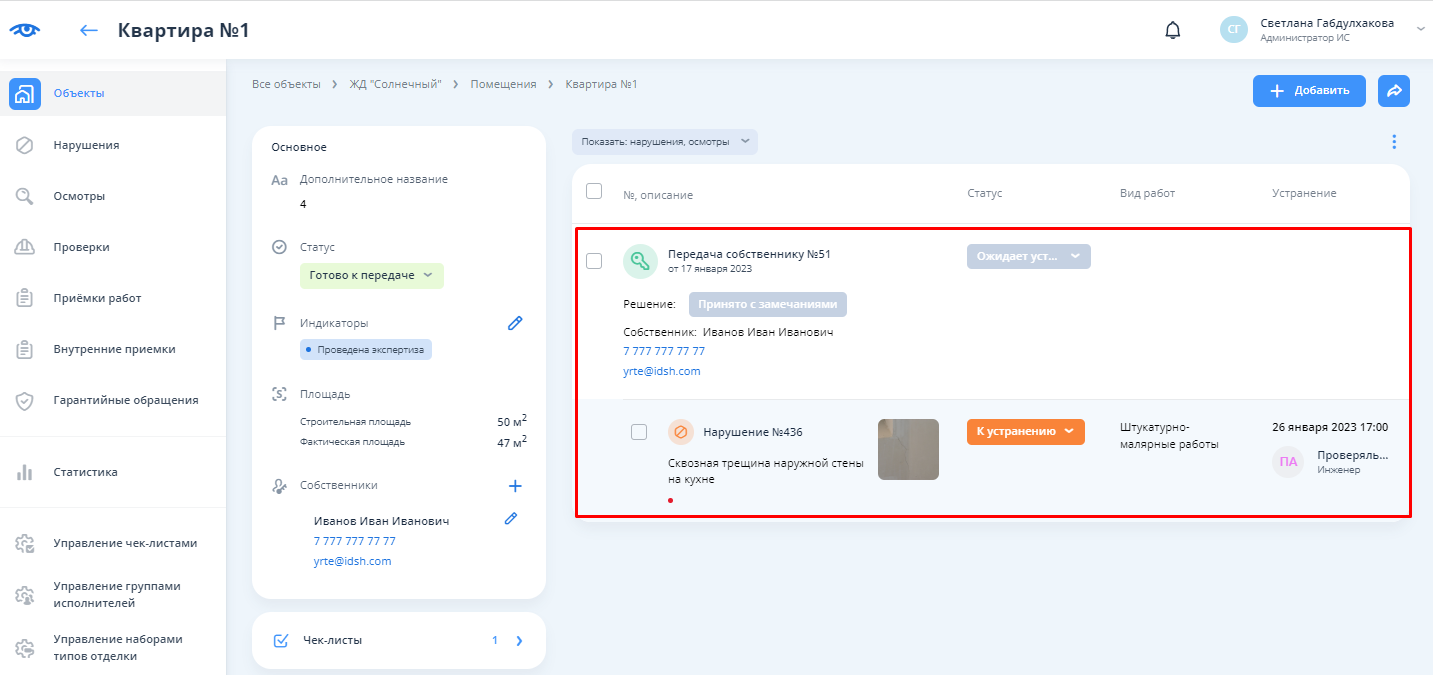Check the Передача собственнику №51 checkbox
This screenshot has width=1433, height=675.
[x=594, y=261]
